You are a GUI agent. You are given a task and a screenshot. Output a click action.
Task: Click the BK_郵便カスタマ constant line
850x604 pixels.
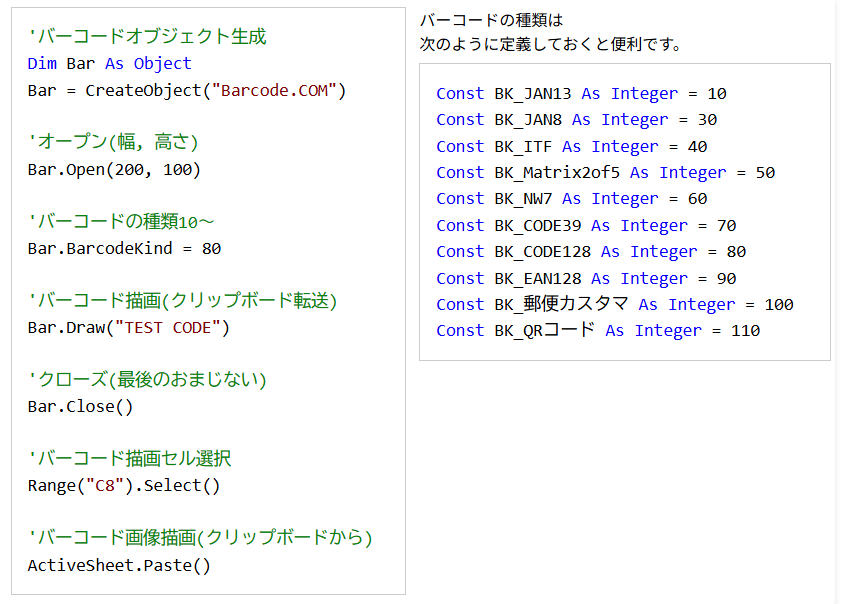point(614,305)
